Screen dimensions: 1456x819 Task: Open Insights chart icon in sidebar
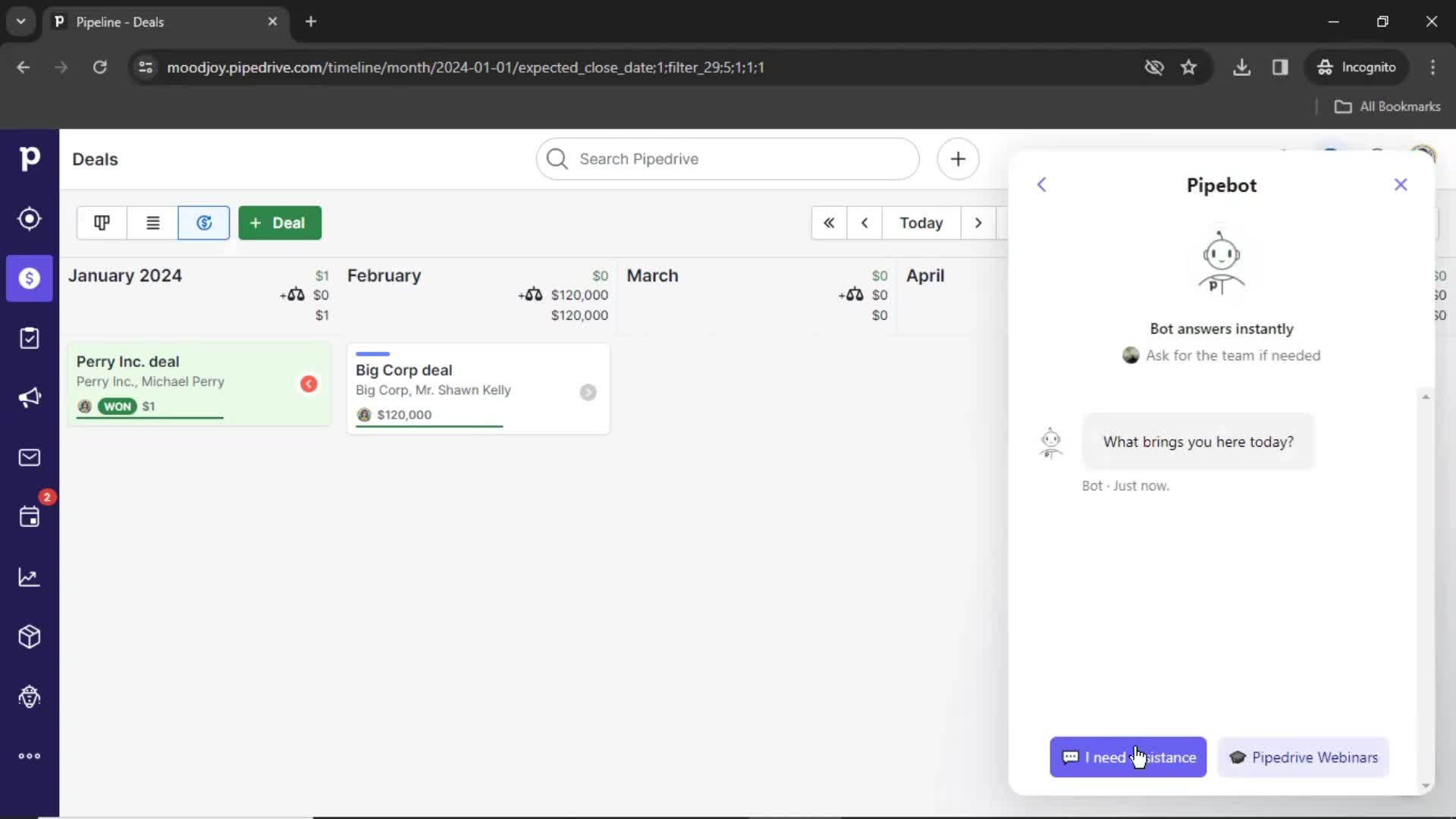[x=29, y=577]
